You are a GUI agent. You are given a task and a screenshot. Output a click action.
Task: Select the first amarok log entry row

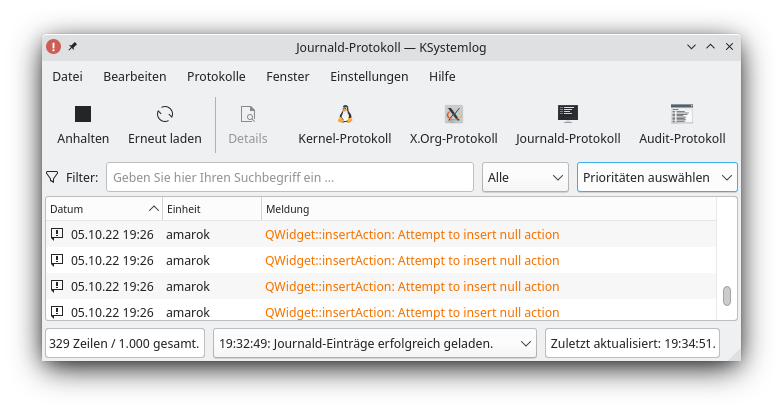tap(380, 235)
